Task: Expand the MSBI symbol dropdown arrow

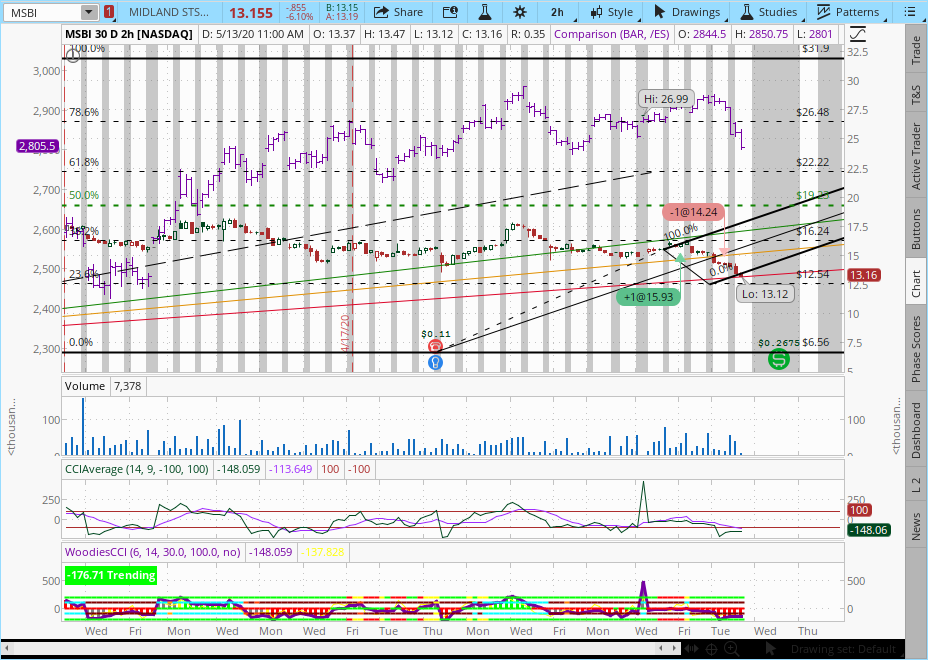Action: [x=89, y=12]
